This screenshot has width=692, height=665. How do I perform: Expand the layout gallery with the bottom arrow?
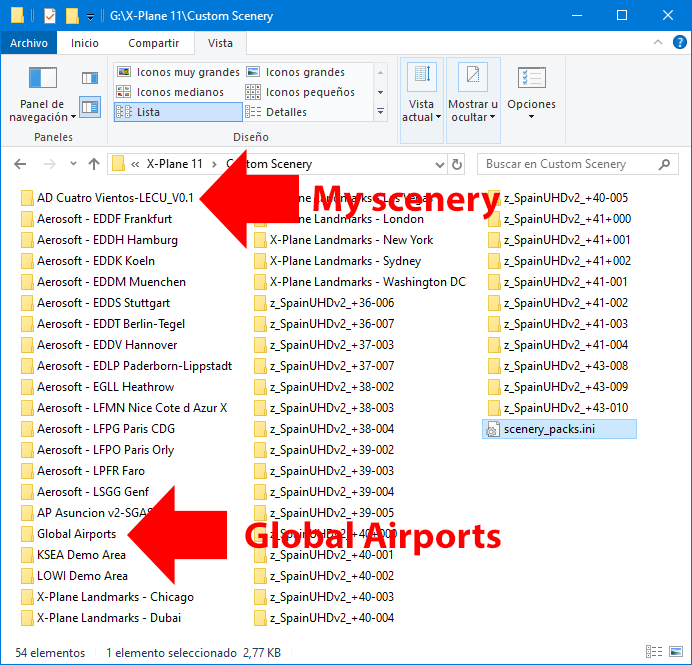coord(380,112)
